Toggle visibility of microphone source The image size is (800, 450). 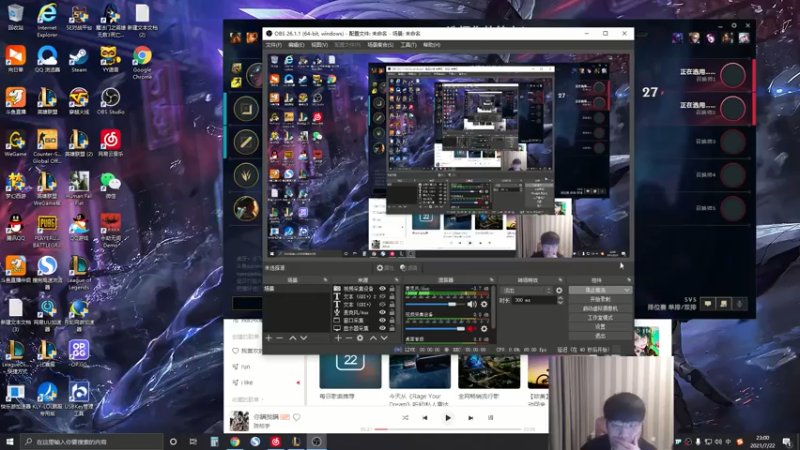tap(382, 312)
